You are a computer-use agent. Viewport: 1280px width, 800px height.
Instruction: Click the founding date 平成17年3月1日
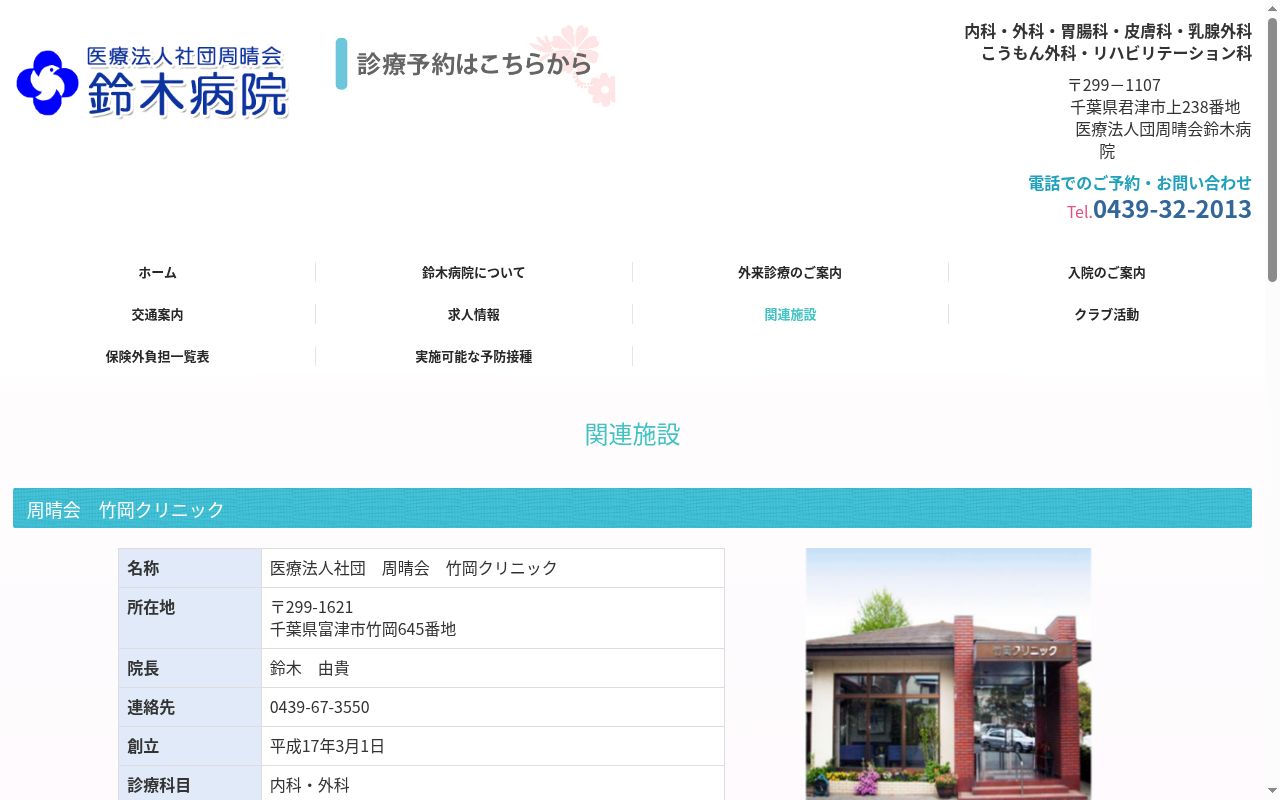coord(327,746)
